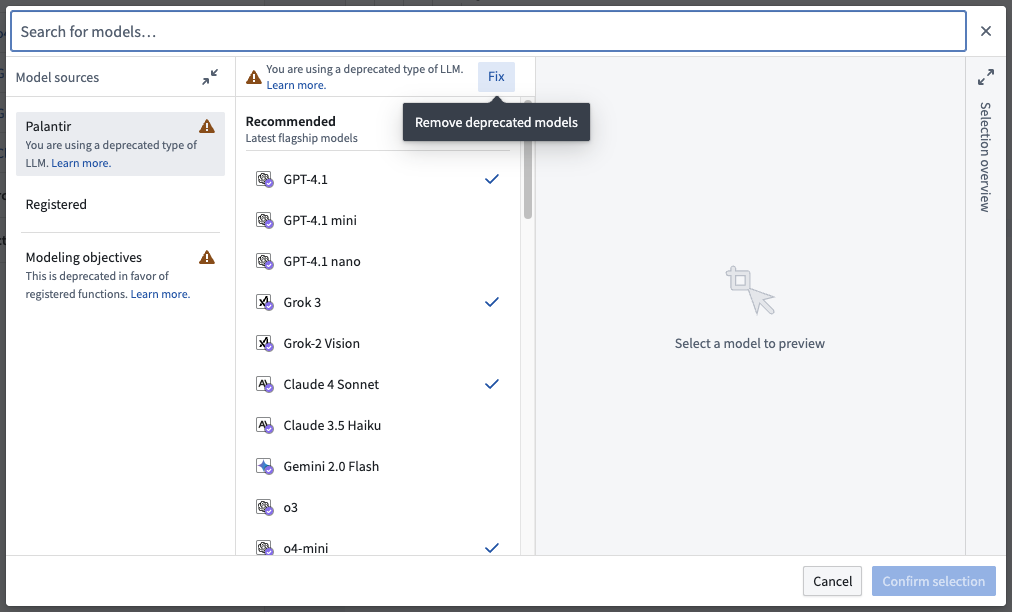Viewport: 1012px width, 612px height.
Task: Click the model list scrollbar thumb
Action: (x=528, y=159)
